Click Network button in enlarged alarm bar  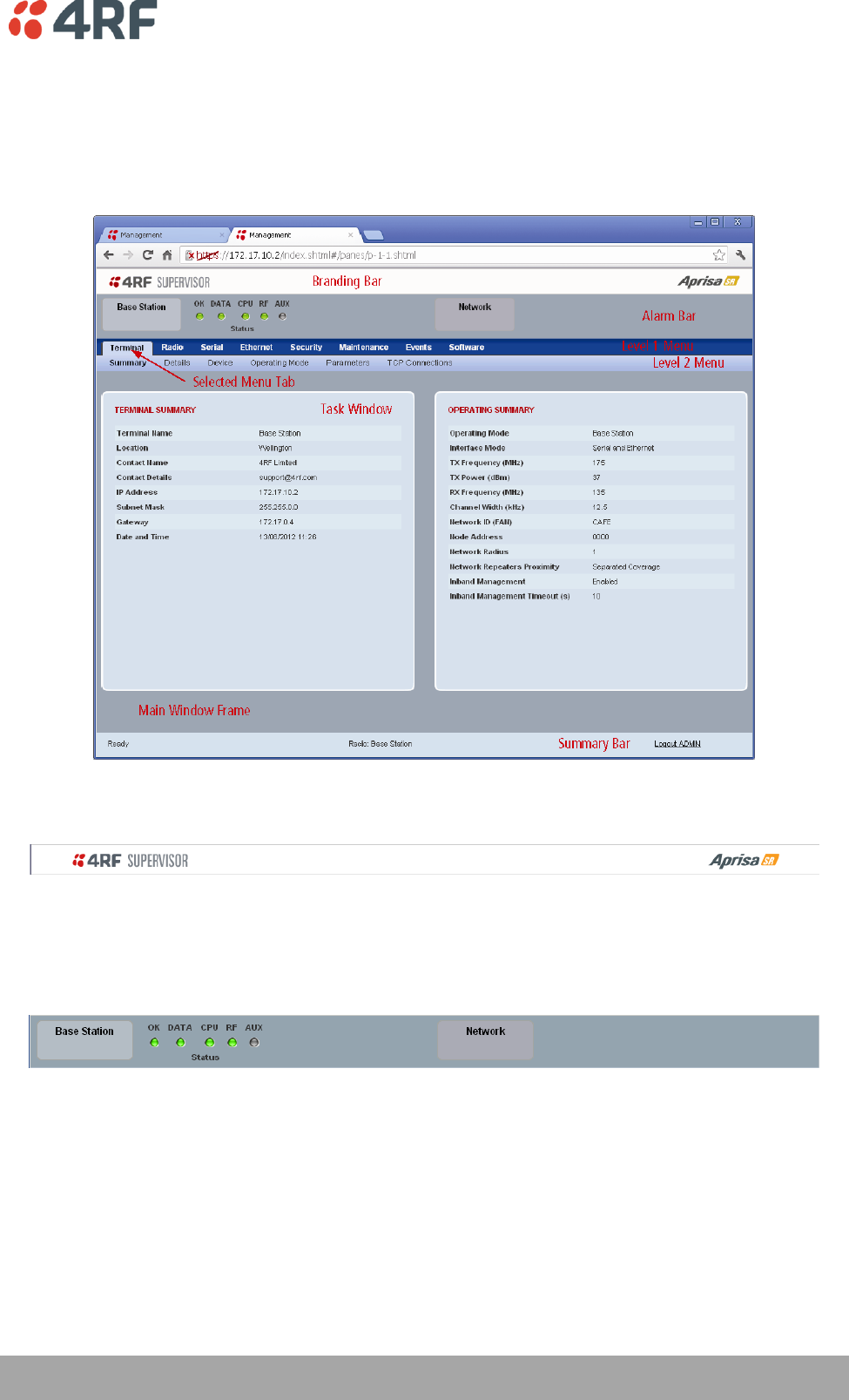(x=485, y=1040)
